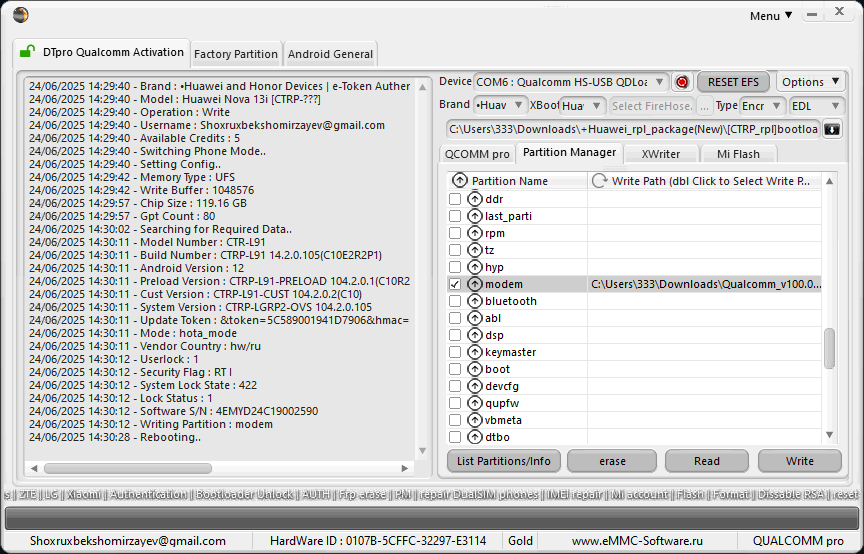Screen dimensions: 864x554
Task: Click the arrow icon for ddr partition
Action: tap(474, 199)
